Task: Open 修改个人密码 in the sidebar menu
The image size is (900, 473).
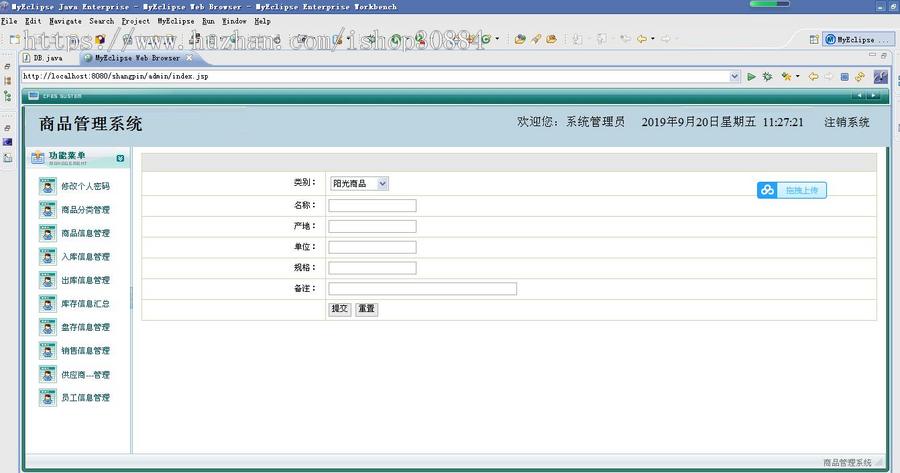Action: [75, 186]
